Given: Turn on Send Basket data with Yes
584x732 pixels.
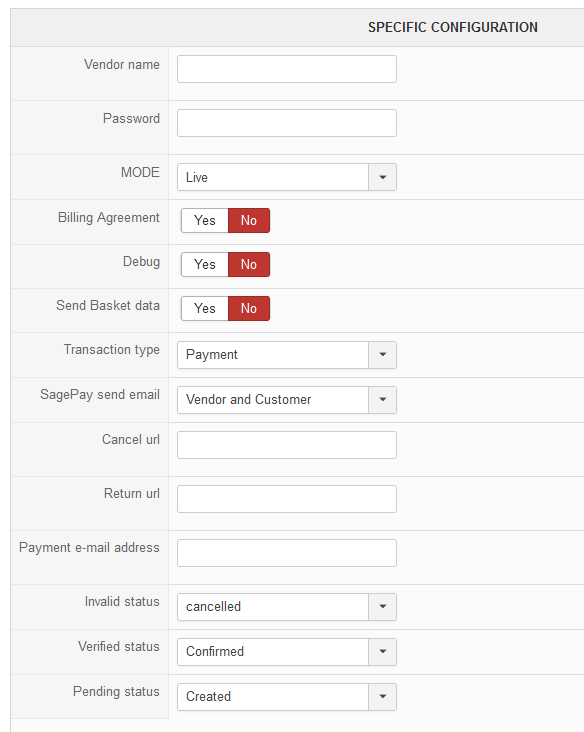Looking at the screenshot, I should [205, 309].
